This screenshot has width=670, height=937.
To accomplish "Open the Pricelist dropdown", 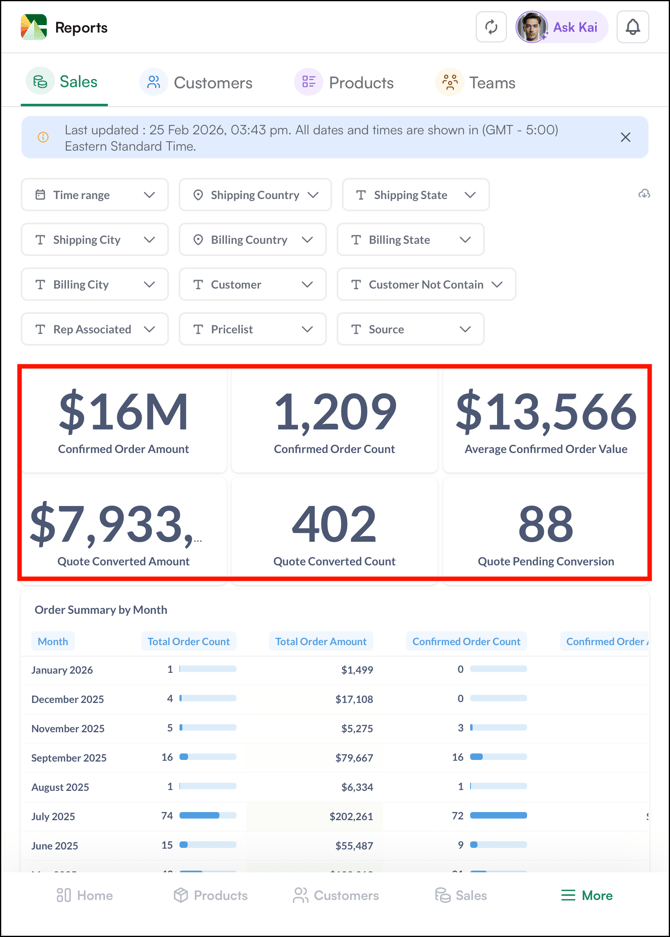I will pos(252,329).
